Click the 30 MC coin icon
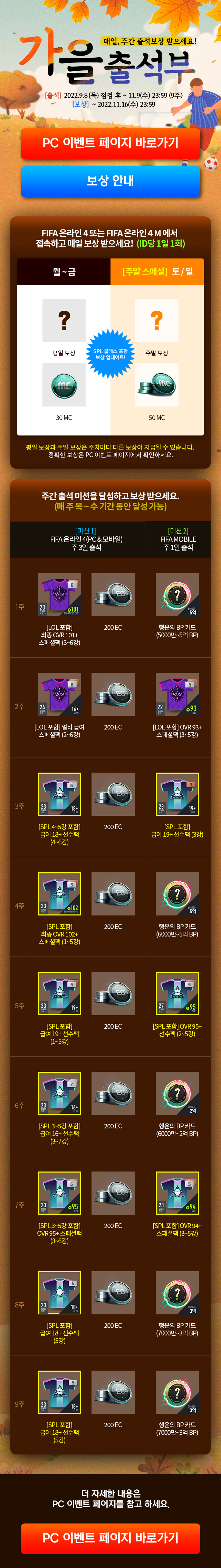The width and height of the screenshot is (221, 1568). tap(64, 385)
